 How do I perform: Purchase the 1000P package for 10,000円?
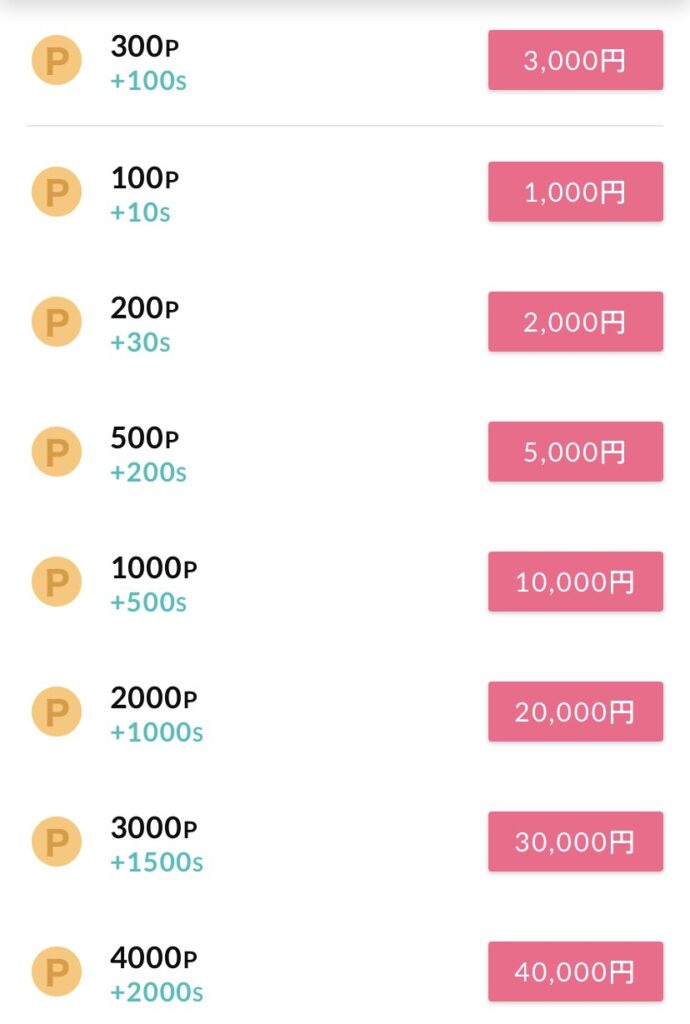tap(575, 581)
